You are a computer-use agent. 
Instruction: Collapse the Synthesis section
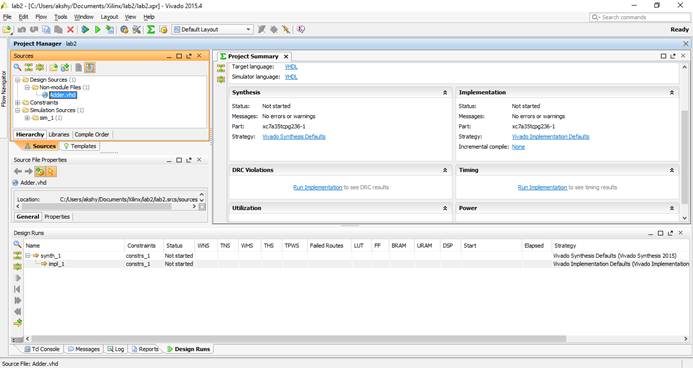tap(445, 93)
